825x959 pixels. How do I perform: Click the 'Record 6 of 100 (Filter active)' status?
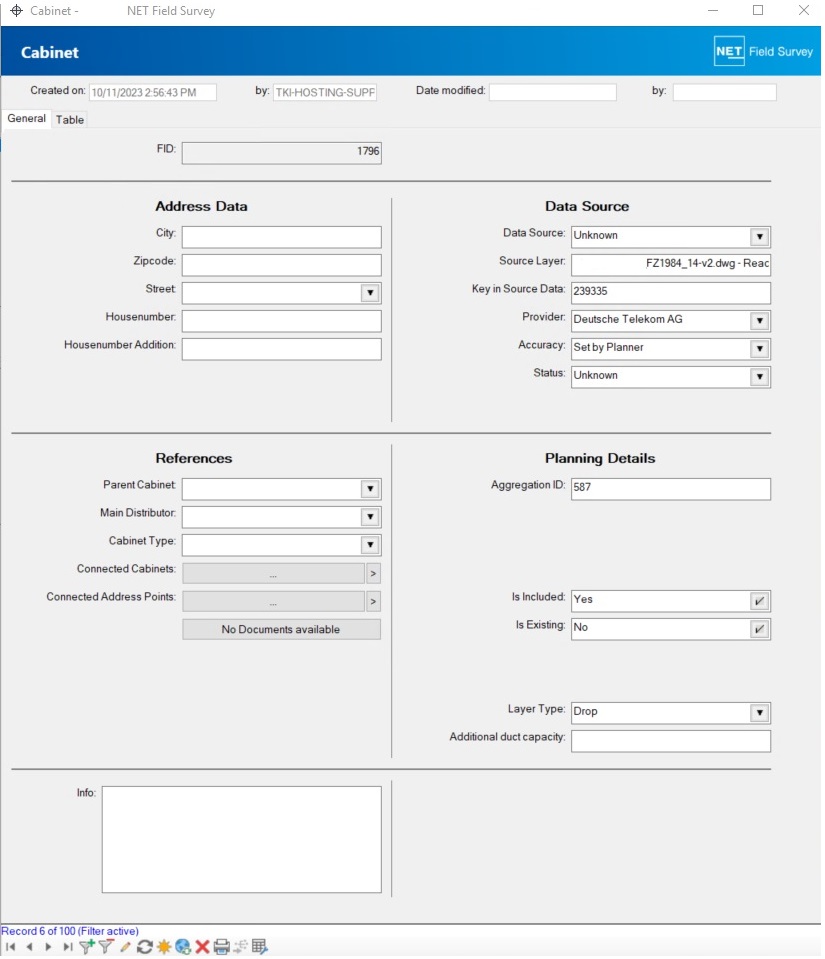coord(70,931)
